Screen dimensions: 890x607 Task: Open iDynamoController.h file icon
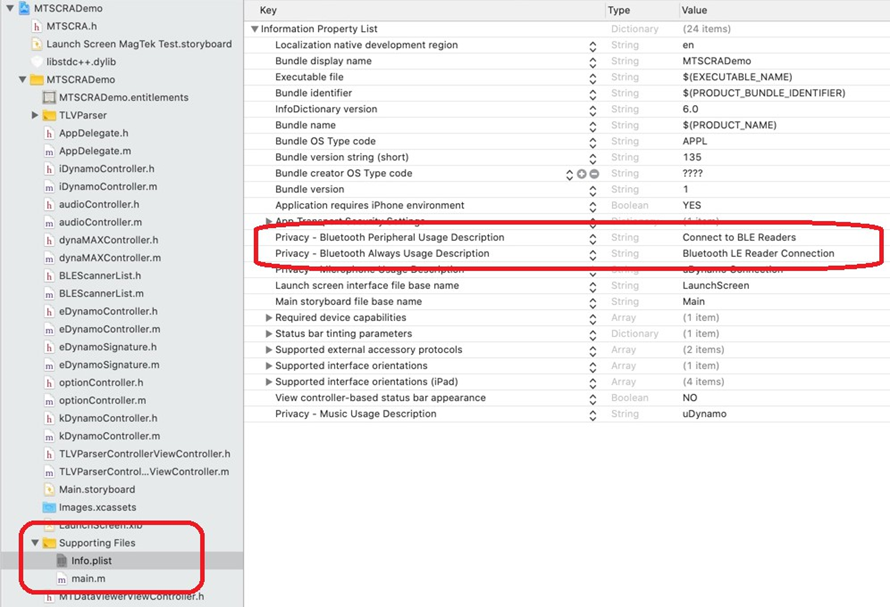point(49,169)
